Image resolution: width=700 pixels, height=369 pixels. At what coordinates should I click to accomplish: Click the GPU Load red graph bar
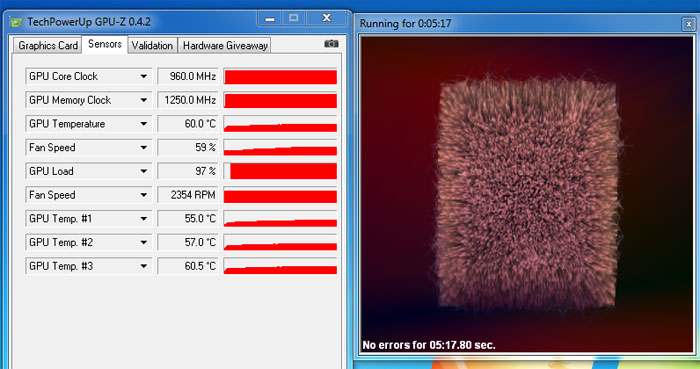(280, 171)
